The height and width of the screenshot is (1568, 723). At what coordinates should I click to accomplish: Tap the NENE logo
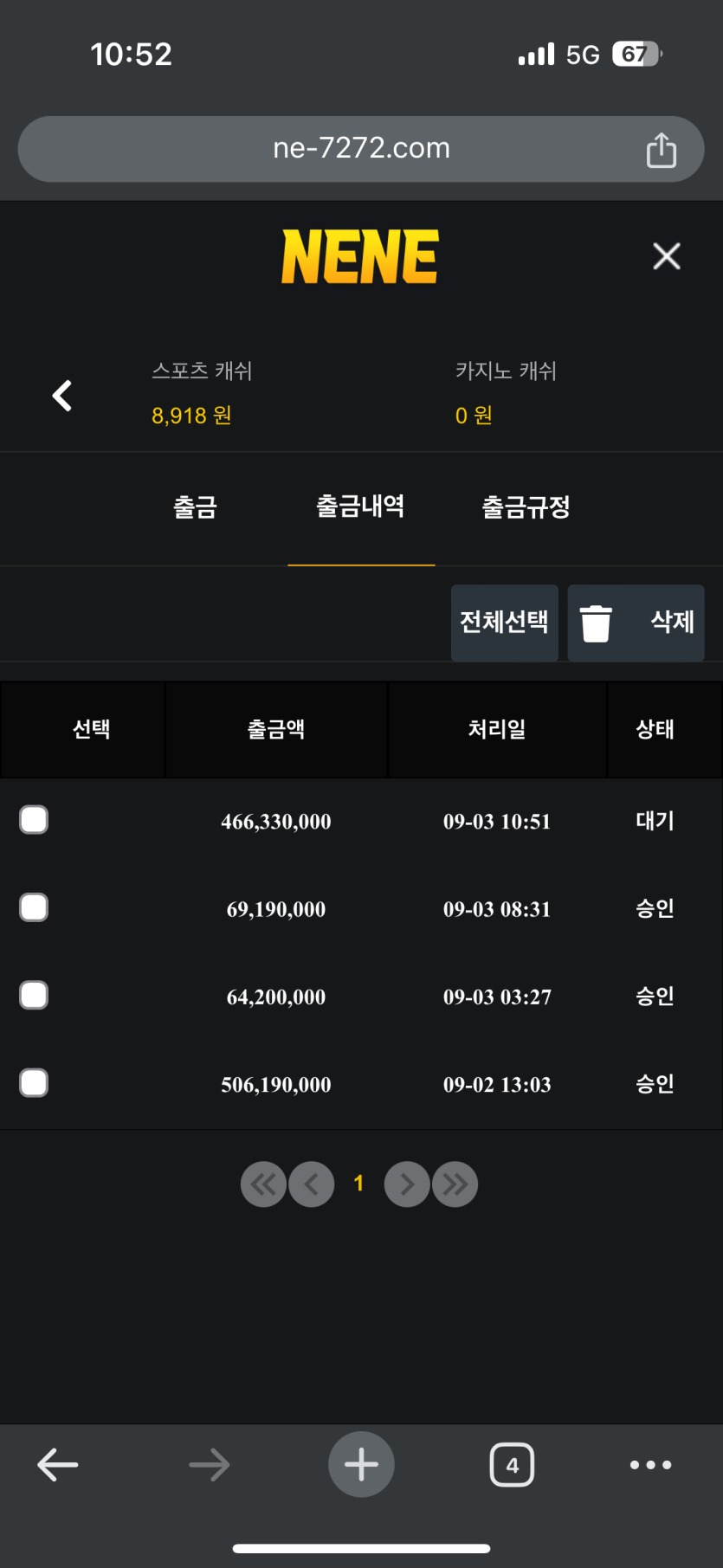pos(360,256)
